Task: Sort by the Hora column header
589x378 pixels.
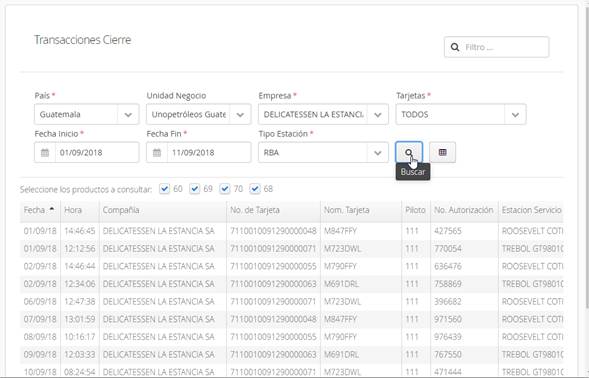Action: tap(80, 210)
